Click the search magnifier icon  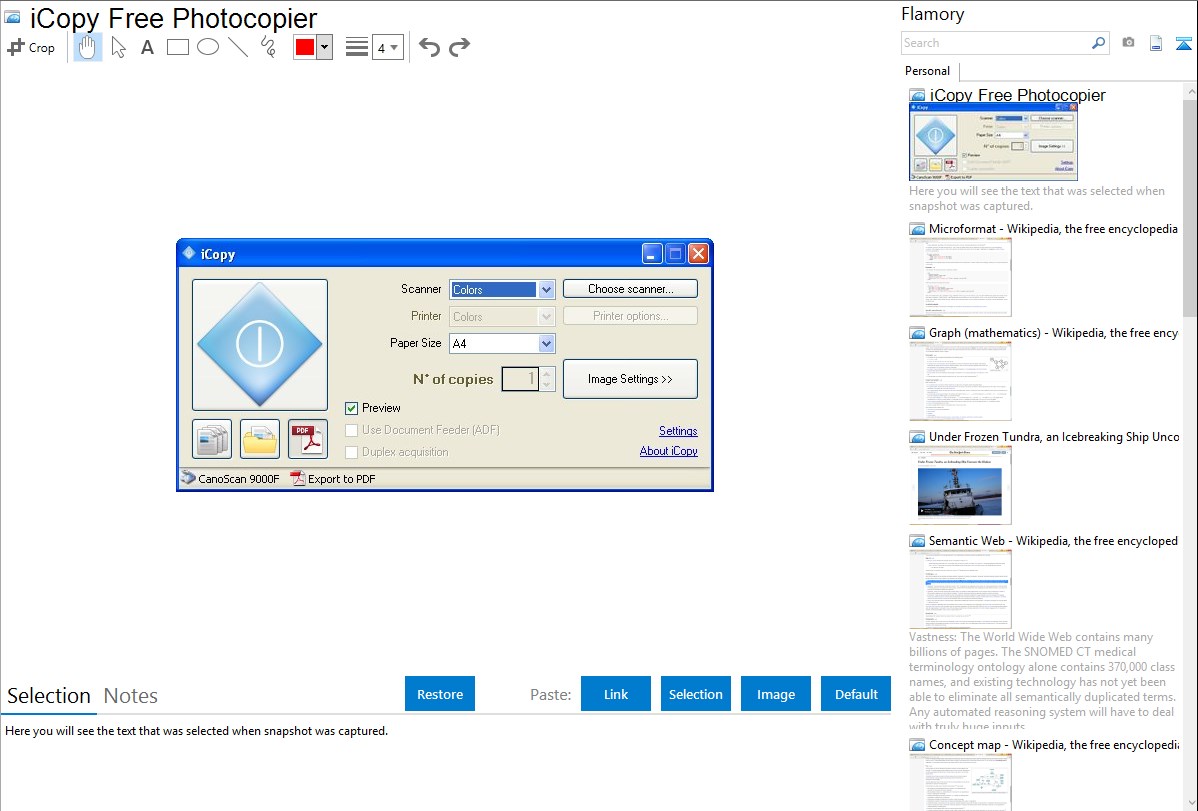pyautogui.click(x=1099, y=43)
